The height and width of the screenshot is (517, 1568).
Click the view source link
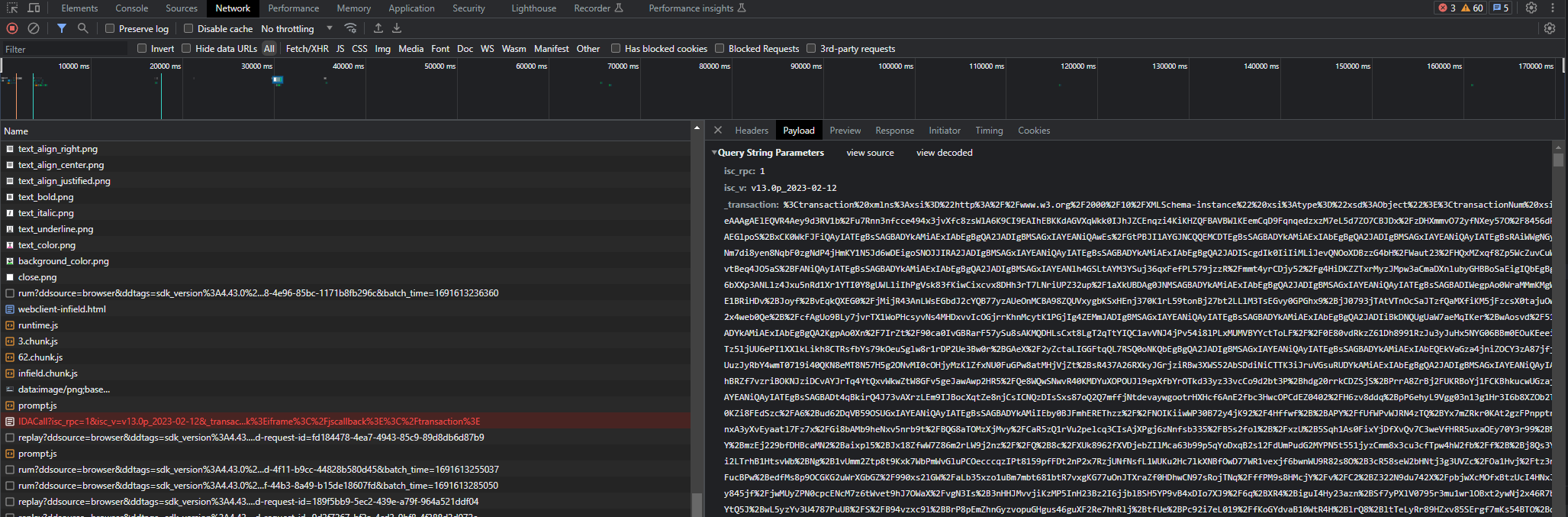coord(870,153)
